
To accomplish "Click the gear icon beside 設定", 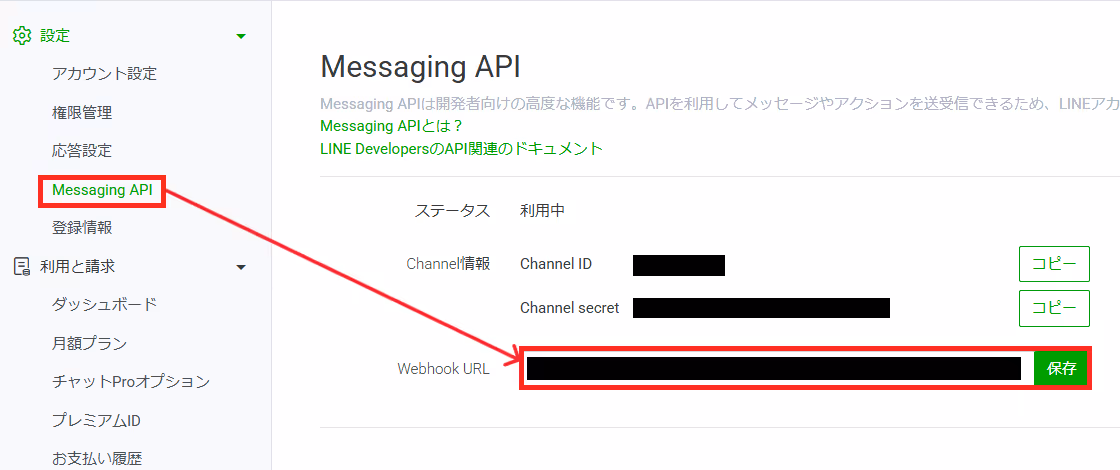I will click(x=22, y=36).
